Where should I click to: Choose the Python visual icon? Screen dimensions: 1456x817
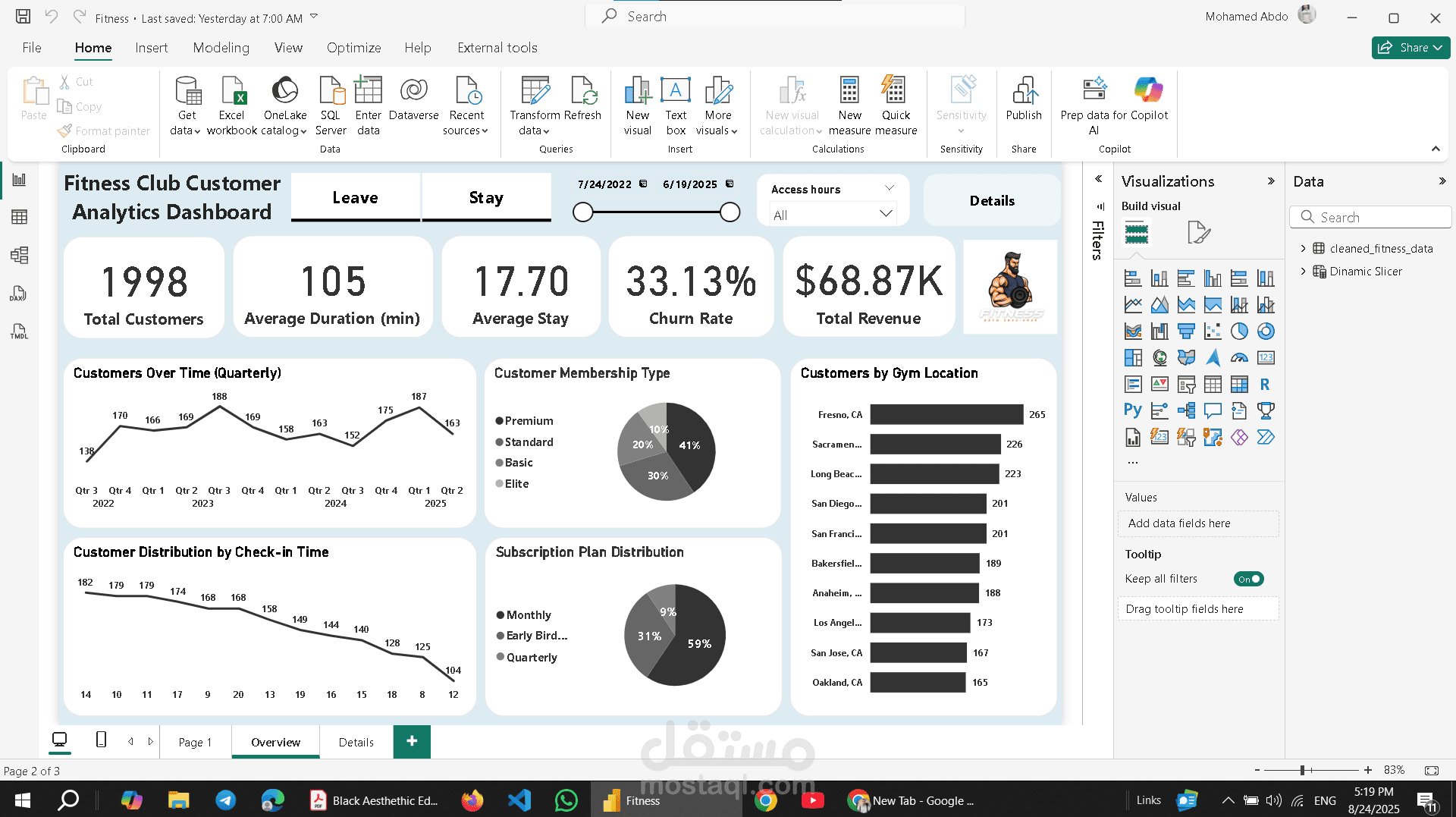click(1132, 410)
